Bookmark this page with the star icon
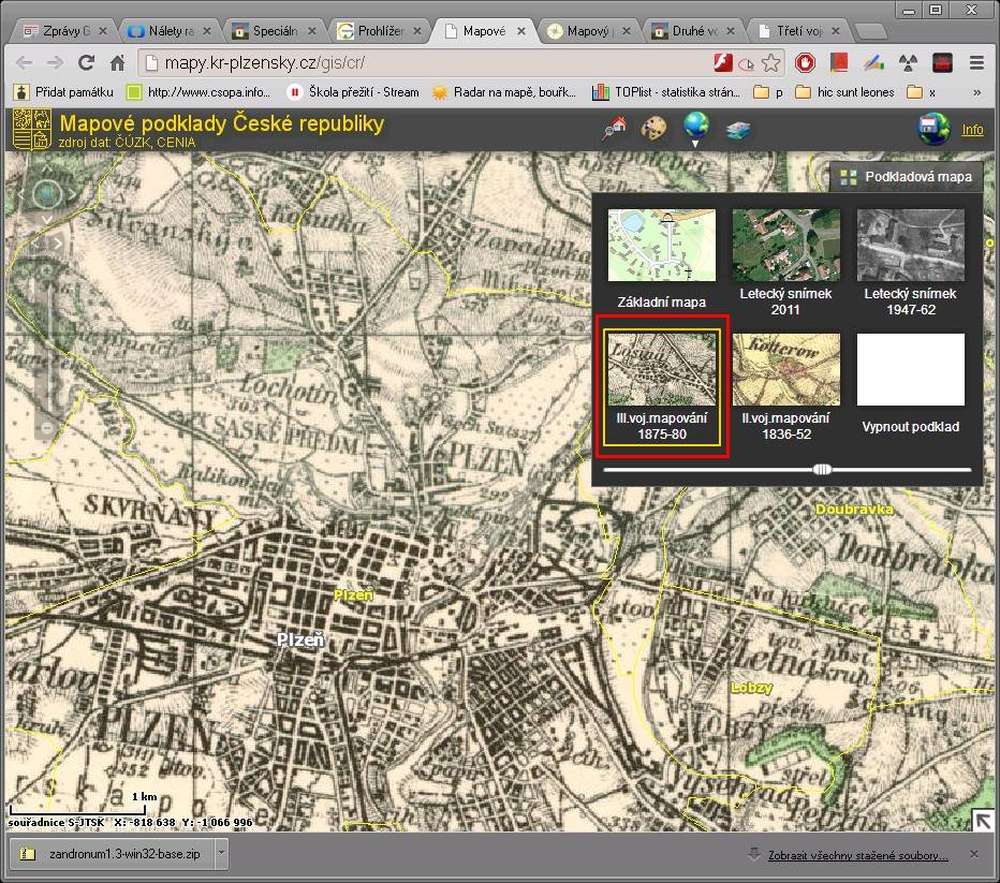The height and width of the screenshot is (883, 1000). [771, 63]
